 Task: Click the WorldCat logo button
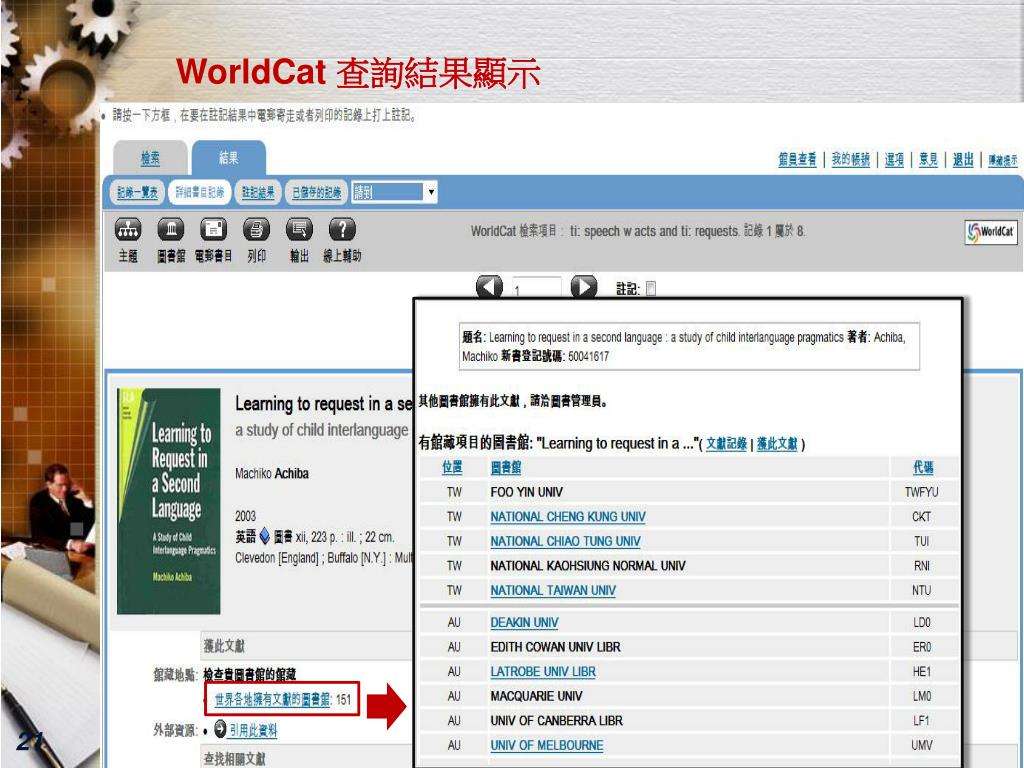tap(991, 232)
